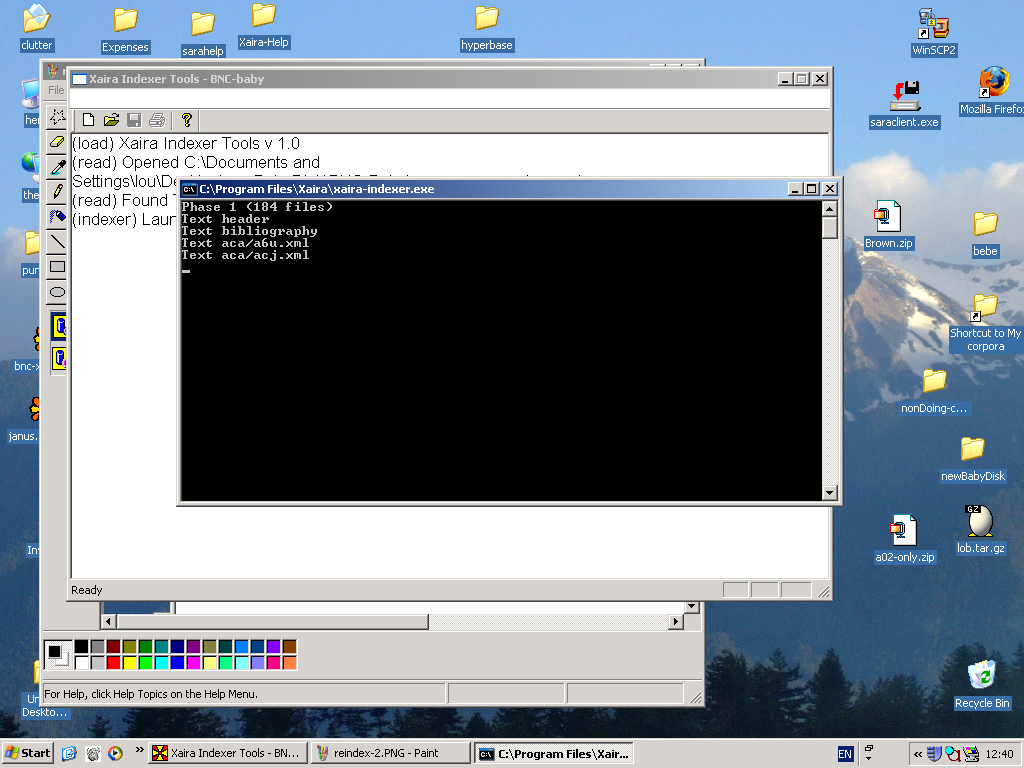The height and width of the screenshot is (768, 1024).
Task: Select the Recycle Bin icon
Action: [982, 684]
